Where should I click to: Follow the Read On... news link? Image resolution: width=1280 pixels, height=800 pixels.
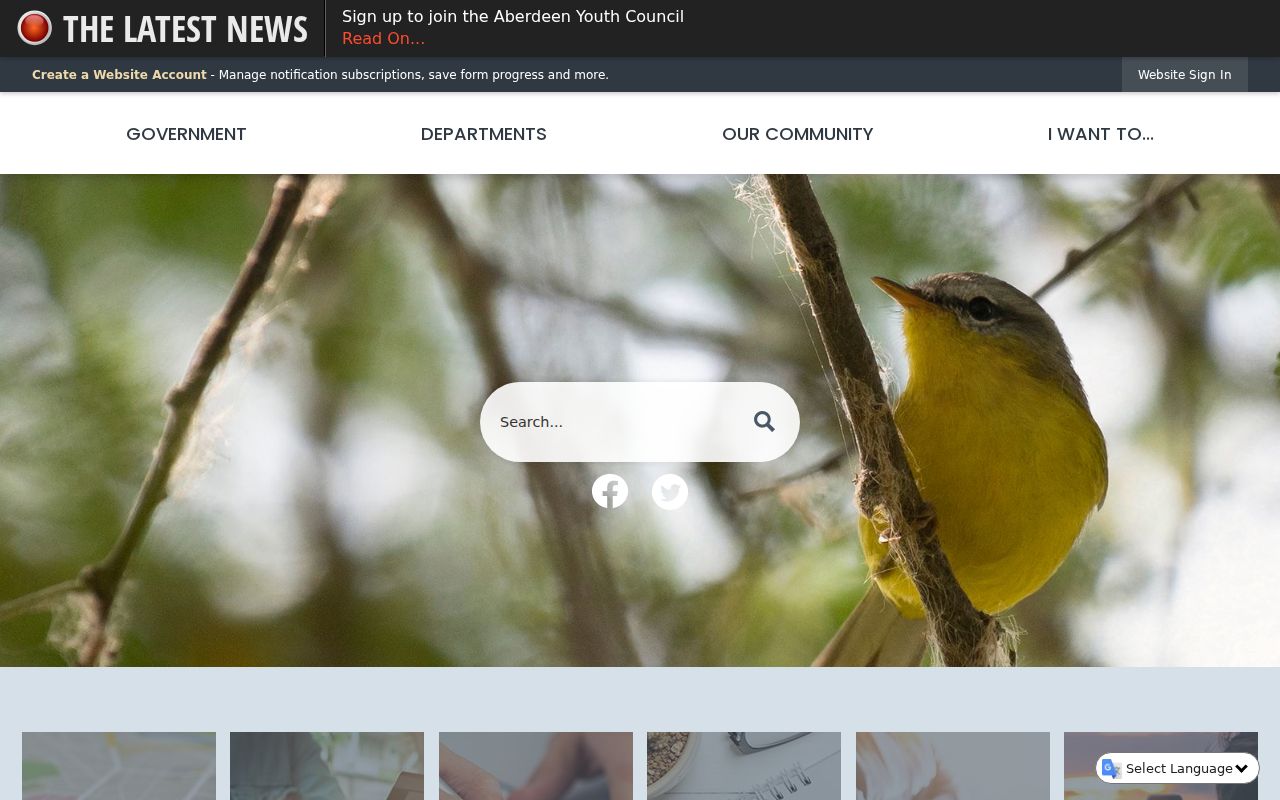tap(383, 39)
